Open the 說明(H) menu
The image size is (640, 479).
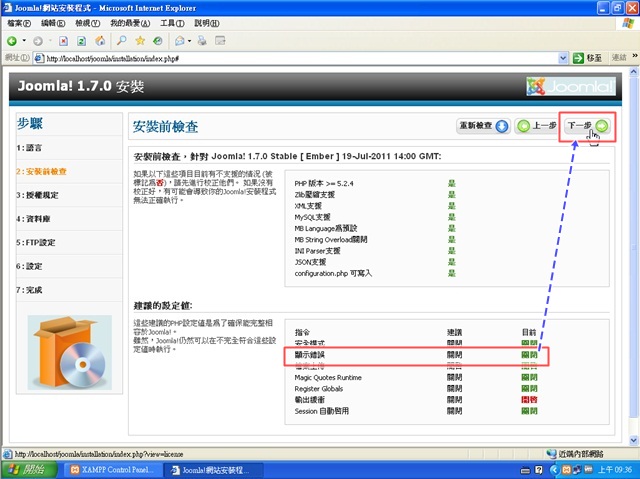point(207,23)
